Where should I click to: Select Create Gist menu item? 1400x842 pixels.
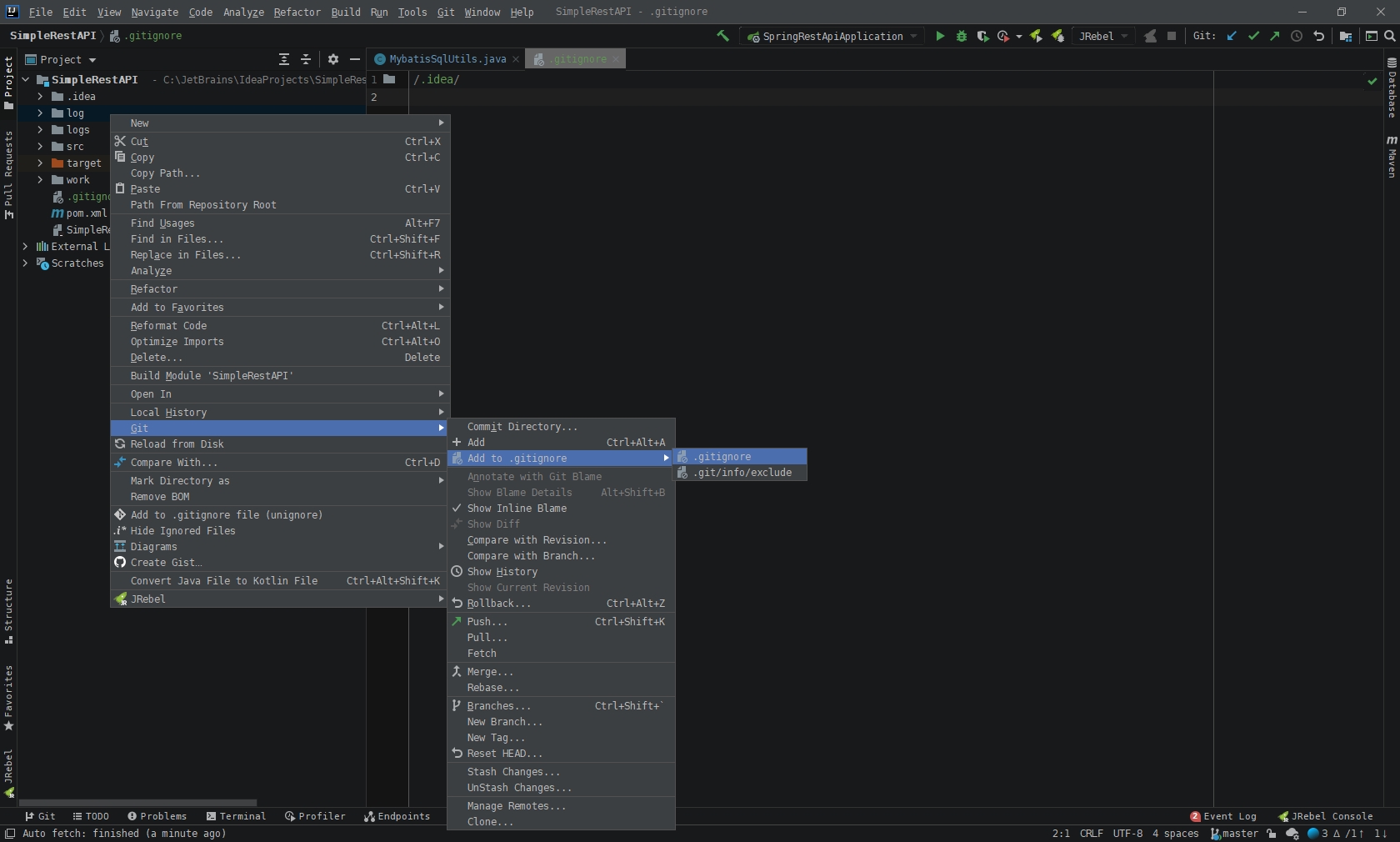(x=279, y=563)
